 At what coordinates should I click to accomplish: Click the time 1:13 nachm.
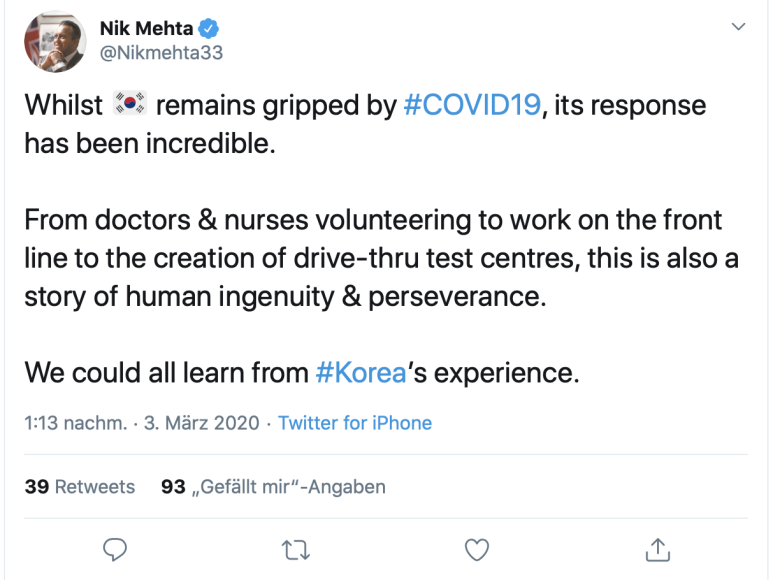76,423
